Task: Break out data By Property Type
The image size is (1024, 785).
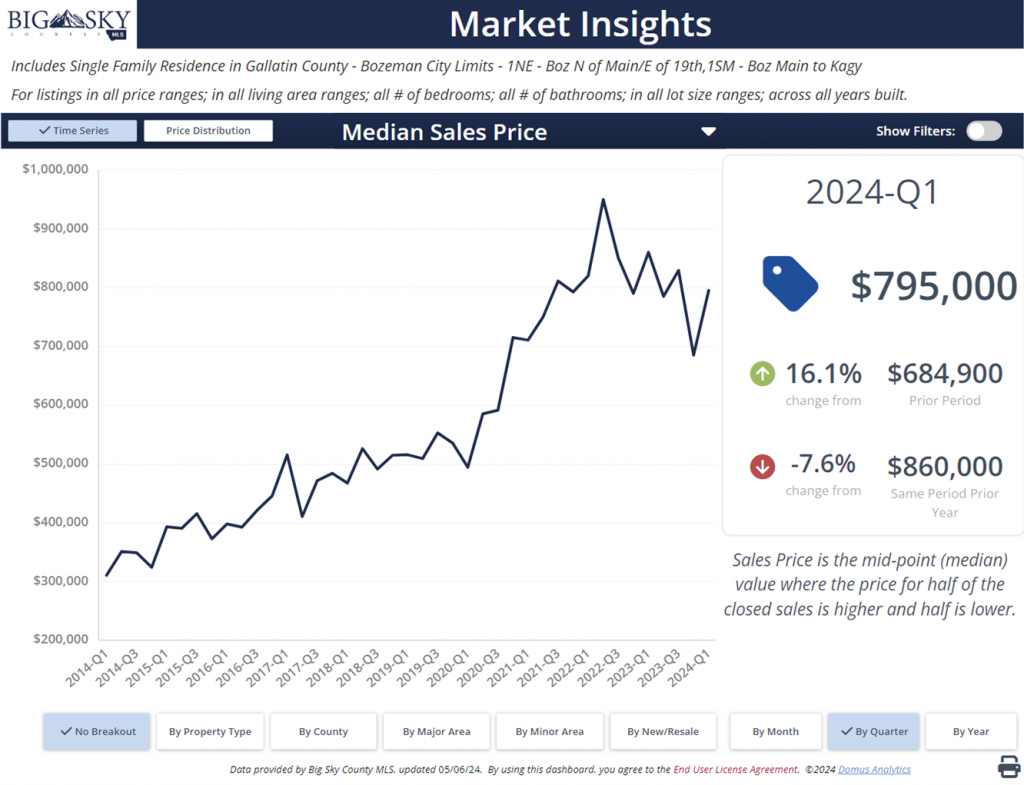Action: [x=210, y=732]
